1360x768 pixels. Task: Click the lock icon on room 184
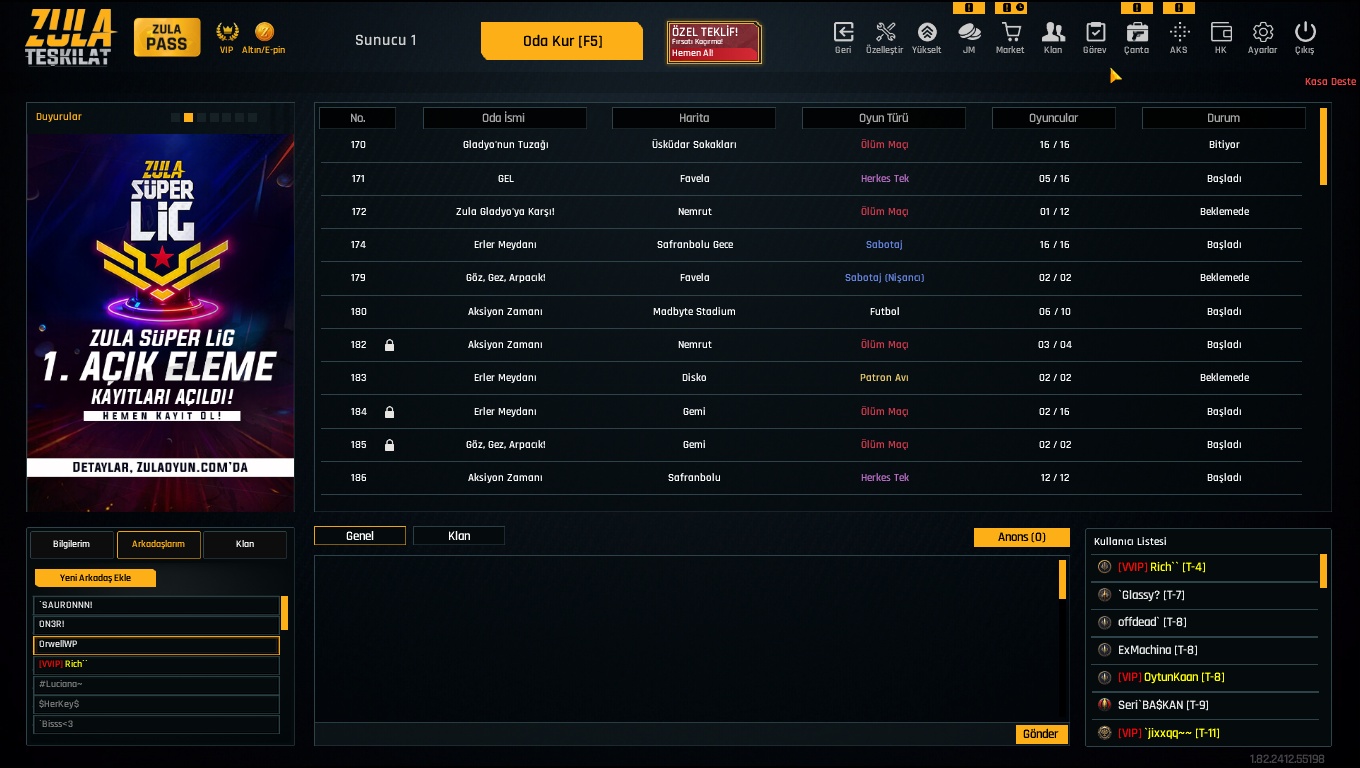pos(389,412)
